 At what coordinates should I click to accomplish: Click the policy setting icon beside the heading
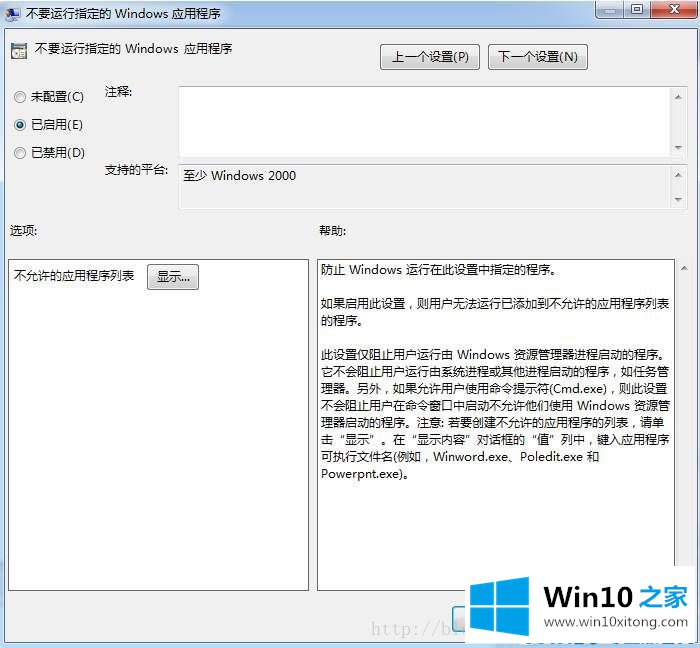(19, 51)
